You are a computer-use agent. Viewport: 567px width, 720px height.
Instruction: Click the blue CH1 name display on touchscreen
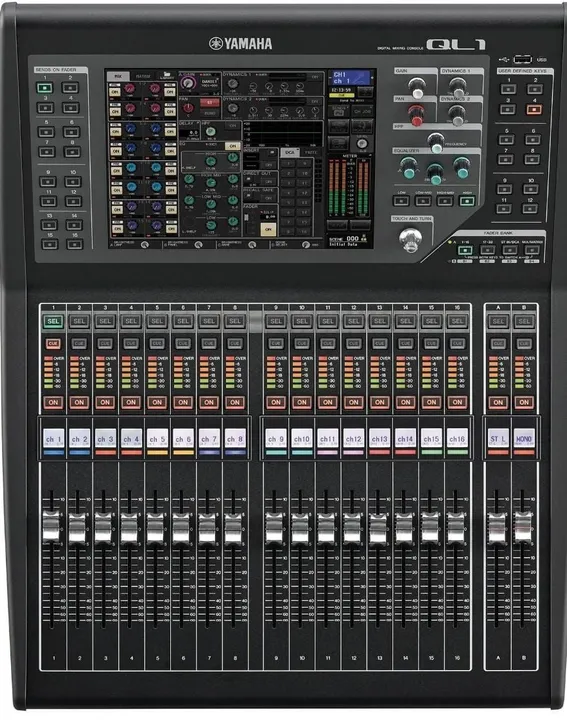coord(350,77)
